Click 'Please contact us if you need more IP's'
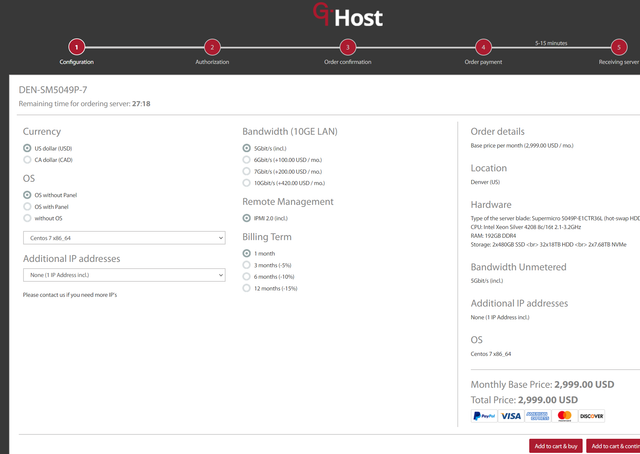The width and height of the screenshot is (640, 454). [70, 295]
